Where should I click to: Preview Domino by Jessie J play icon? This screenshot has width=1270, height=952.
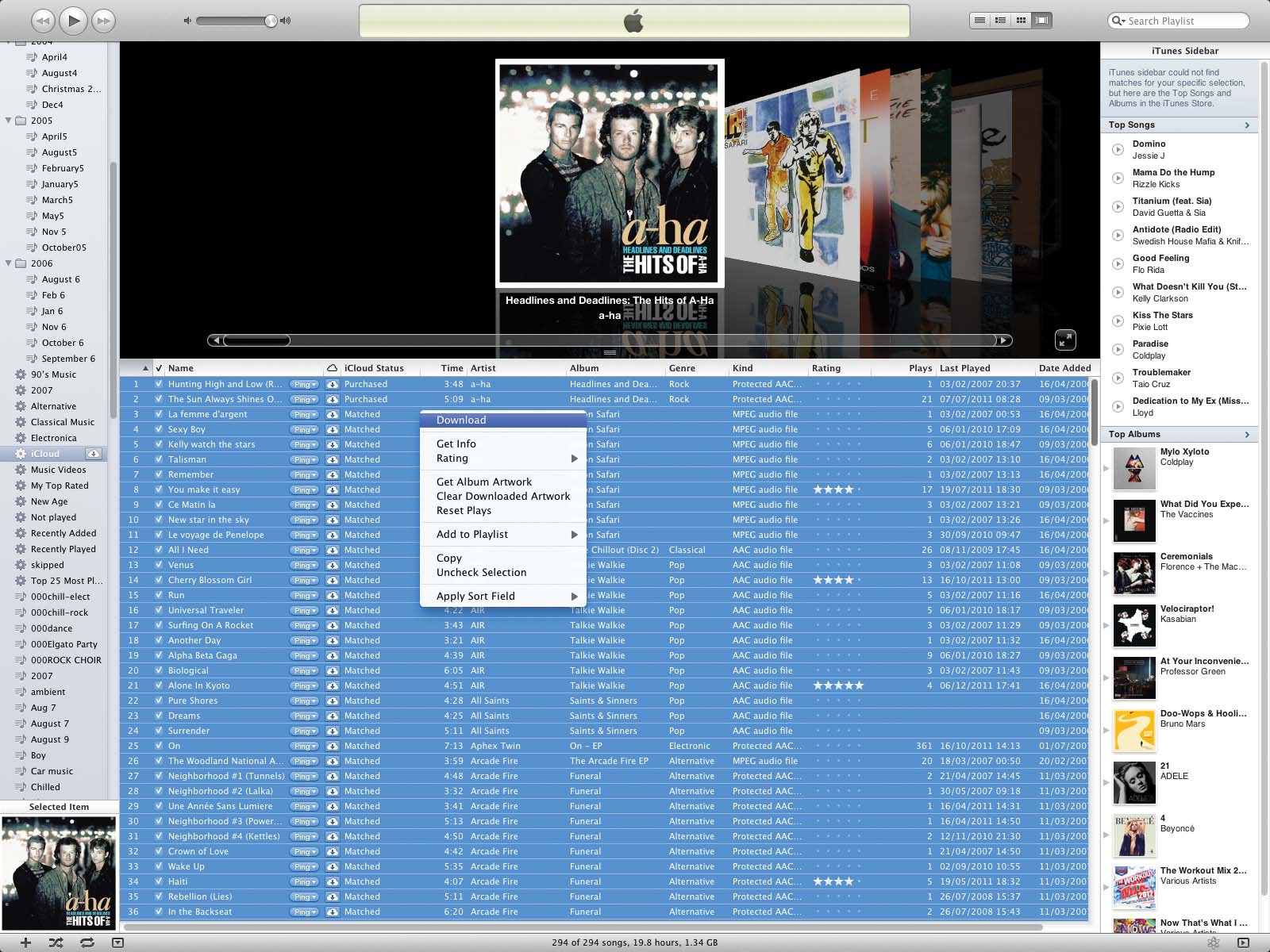tap(1118, 149)
